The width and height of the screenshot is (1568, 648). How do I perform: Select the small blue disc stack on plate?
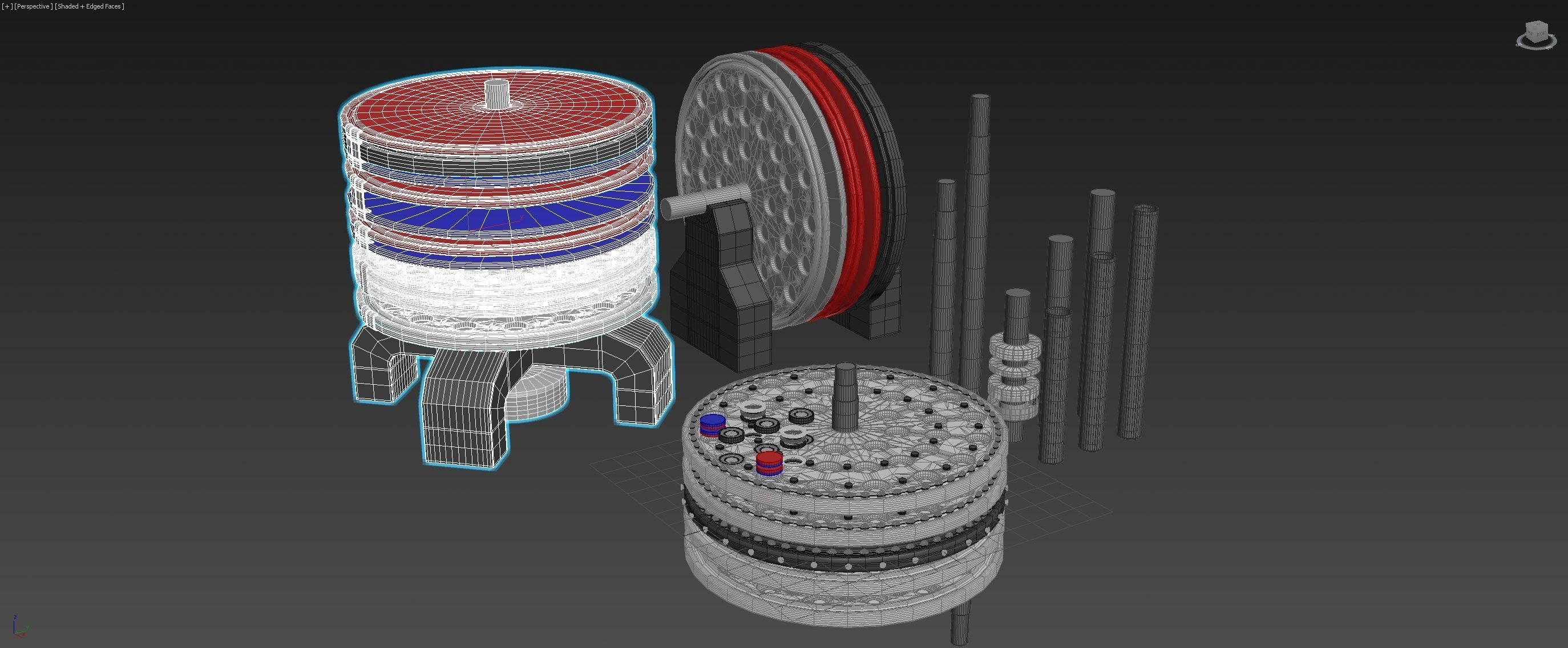tap(712, 425)
